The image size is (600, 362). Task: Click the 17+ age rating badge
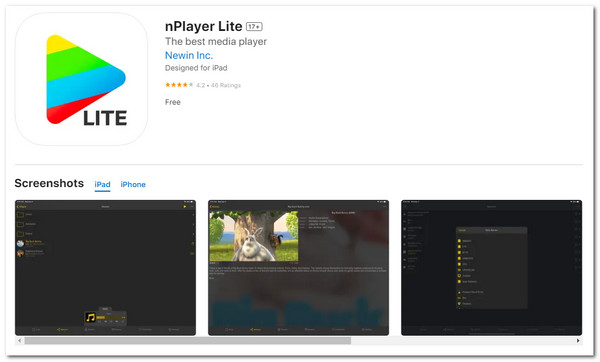(x=254, y=26)
